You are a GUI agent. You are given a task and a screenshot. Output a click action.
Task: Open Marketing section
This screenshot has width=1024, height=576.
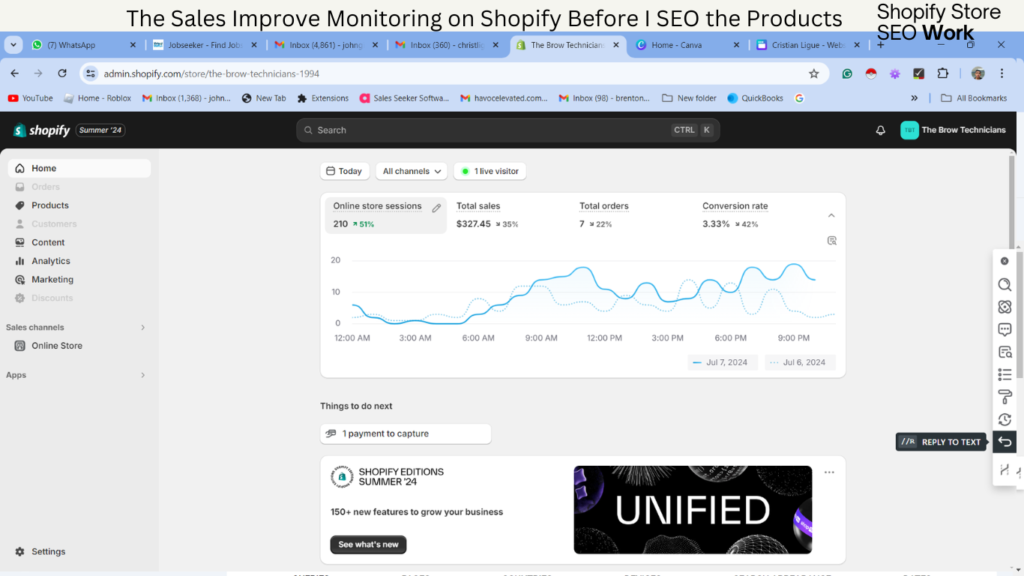(52, 280)
